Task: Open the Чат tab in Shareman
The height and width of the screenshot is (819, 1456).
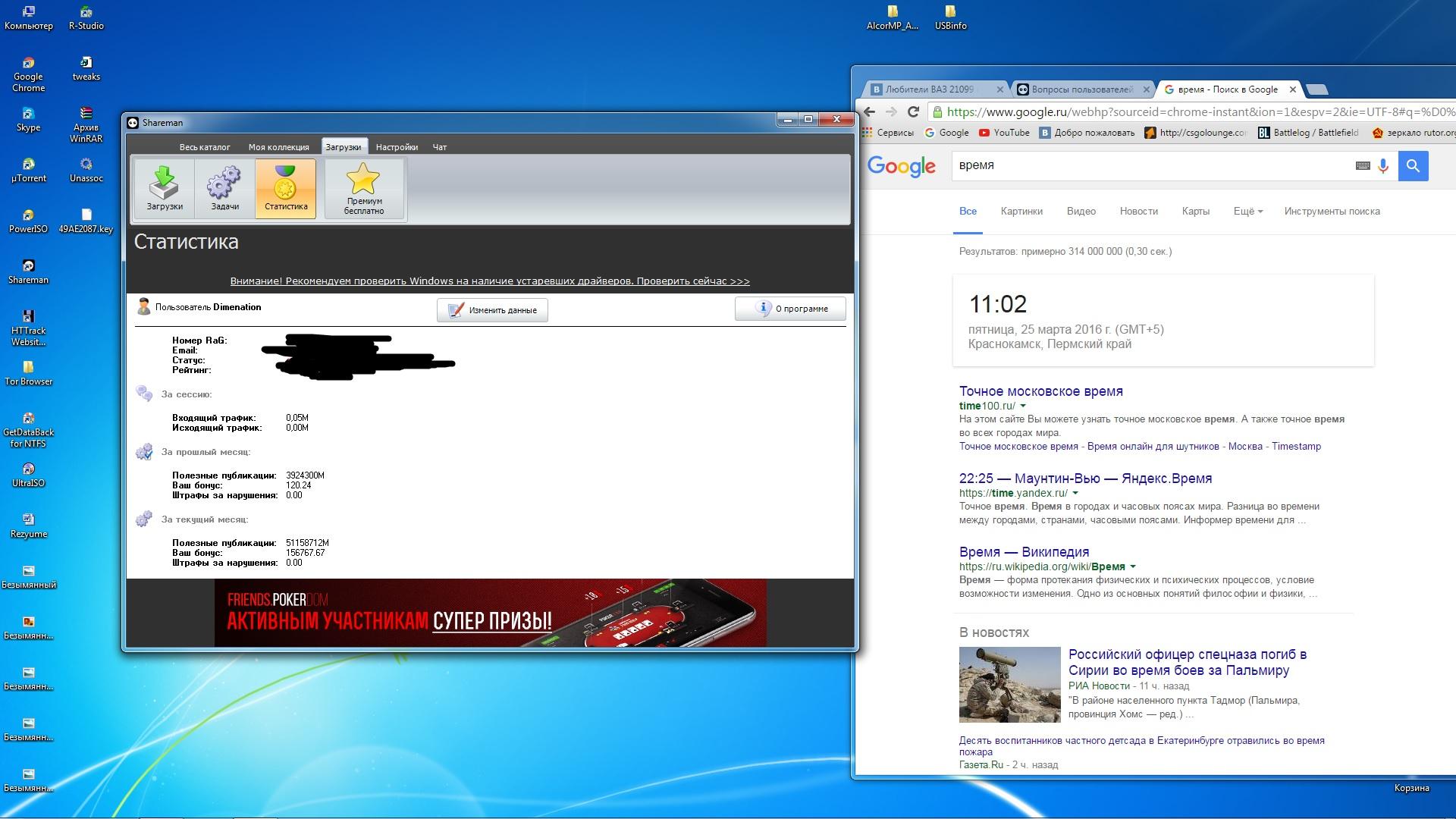Action: coord(440,147)
